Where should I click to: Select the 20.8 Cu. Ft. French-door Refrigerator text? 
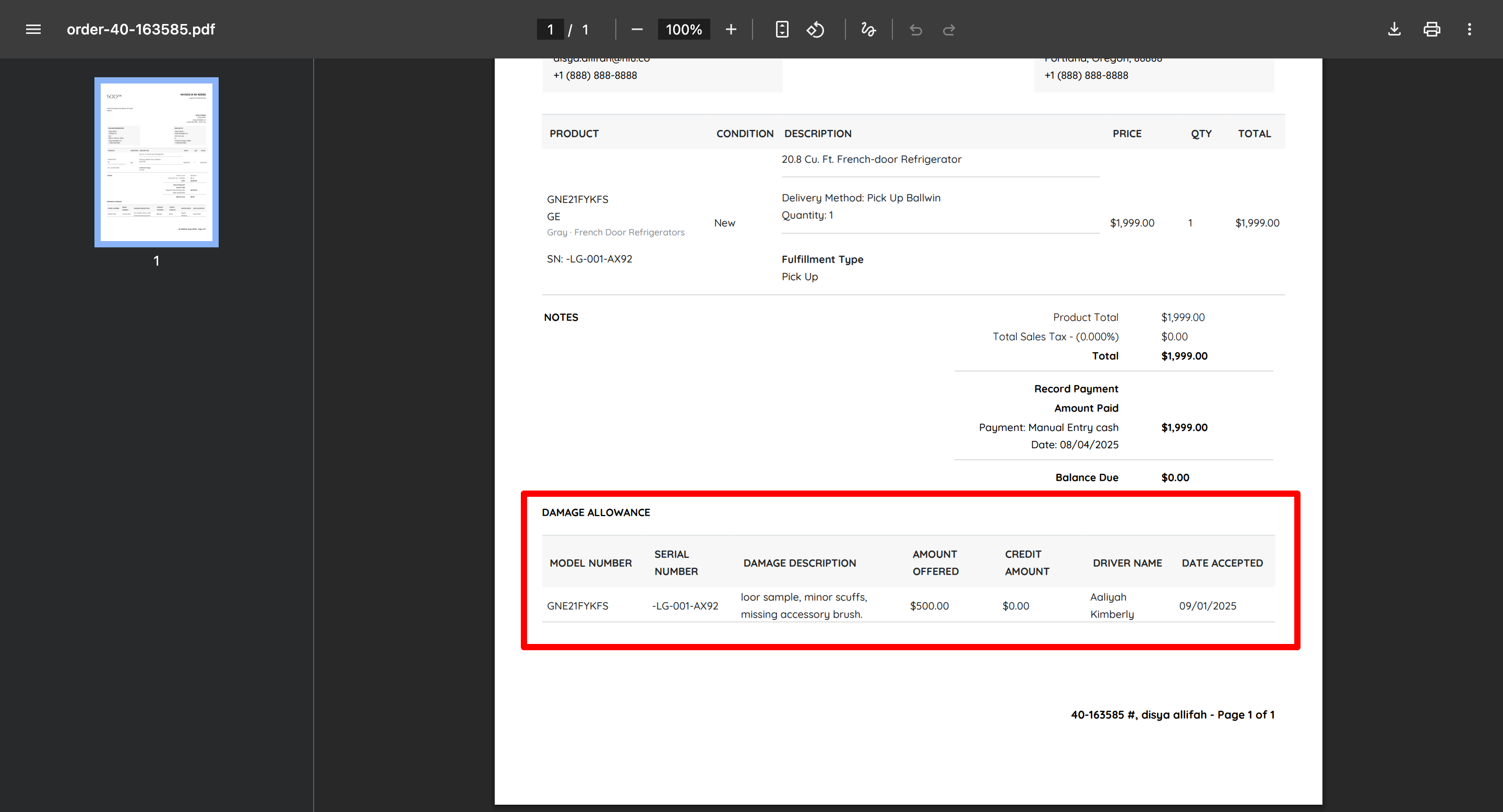[871, 159]
